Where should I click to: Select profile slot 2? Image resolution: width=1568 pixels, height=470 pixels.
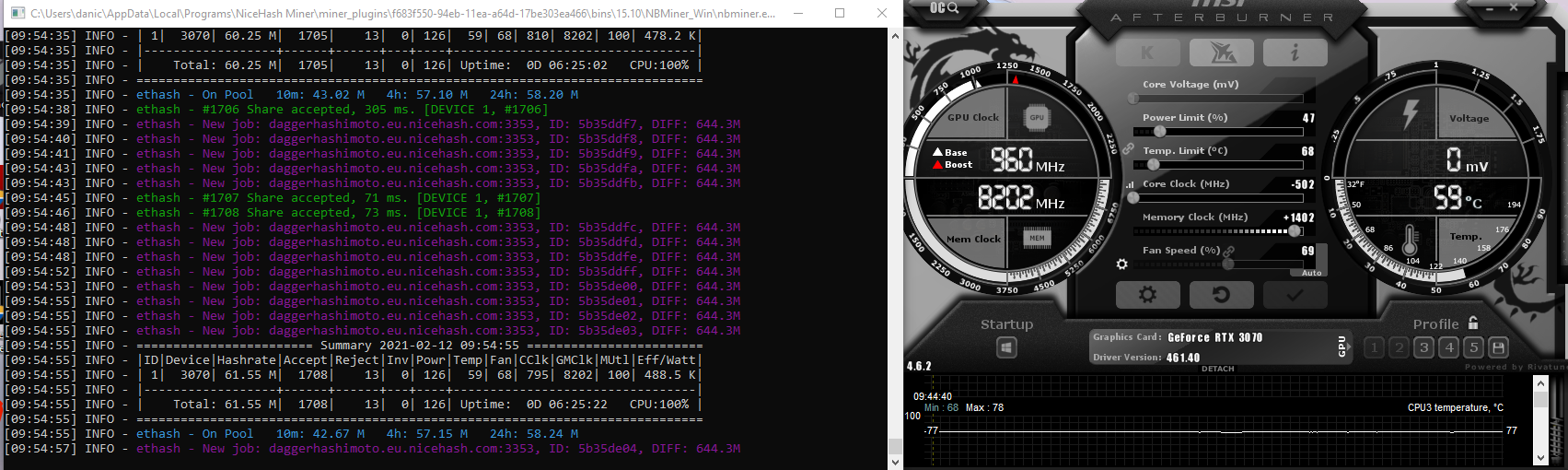click(1399, 347)
